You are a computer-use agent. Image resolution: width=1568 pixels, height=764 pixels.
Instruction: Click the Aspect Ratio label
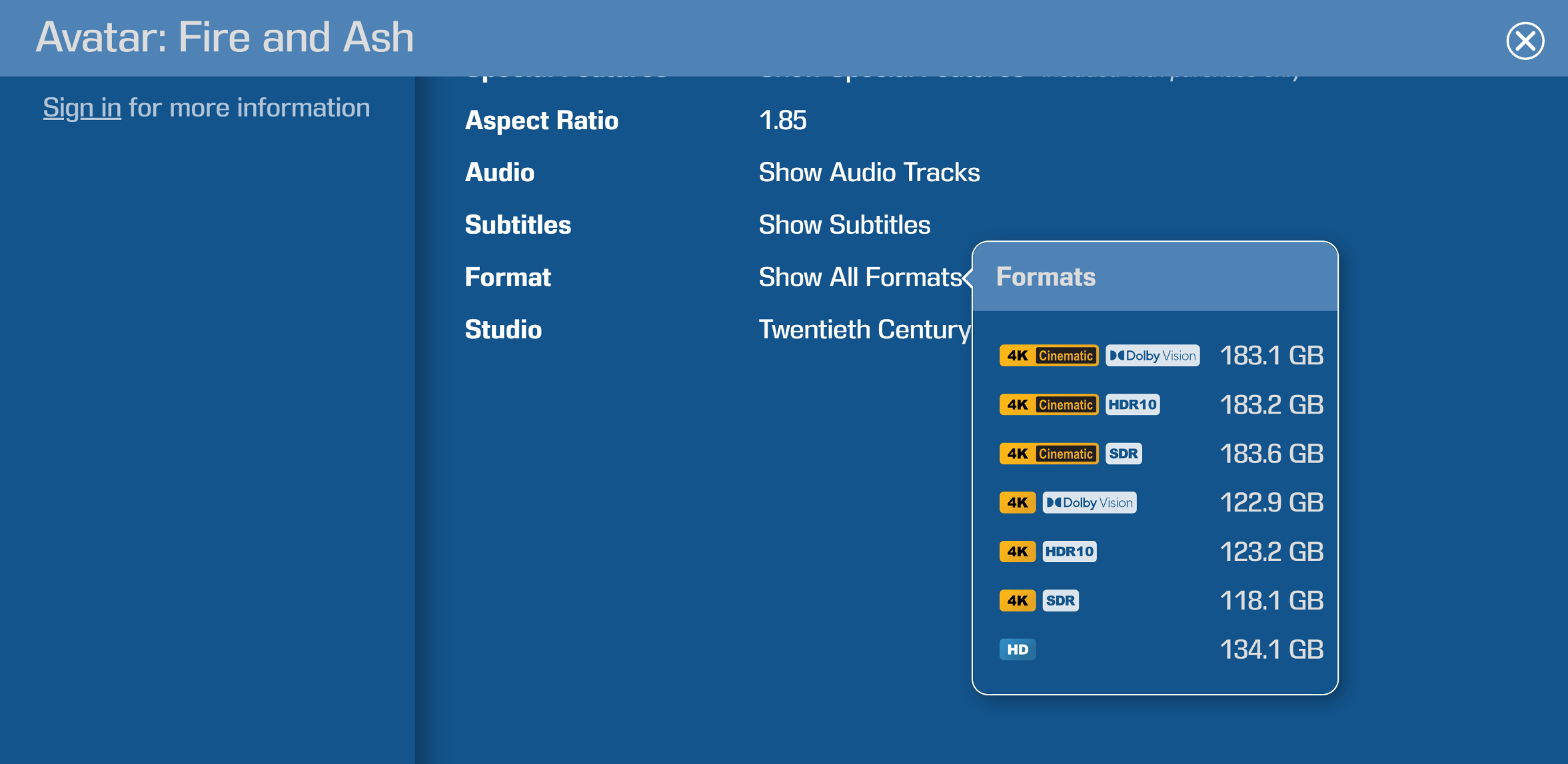[542, 121]
